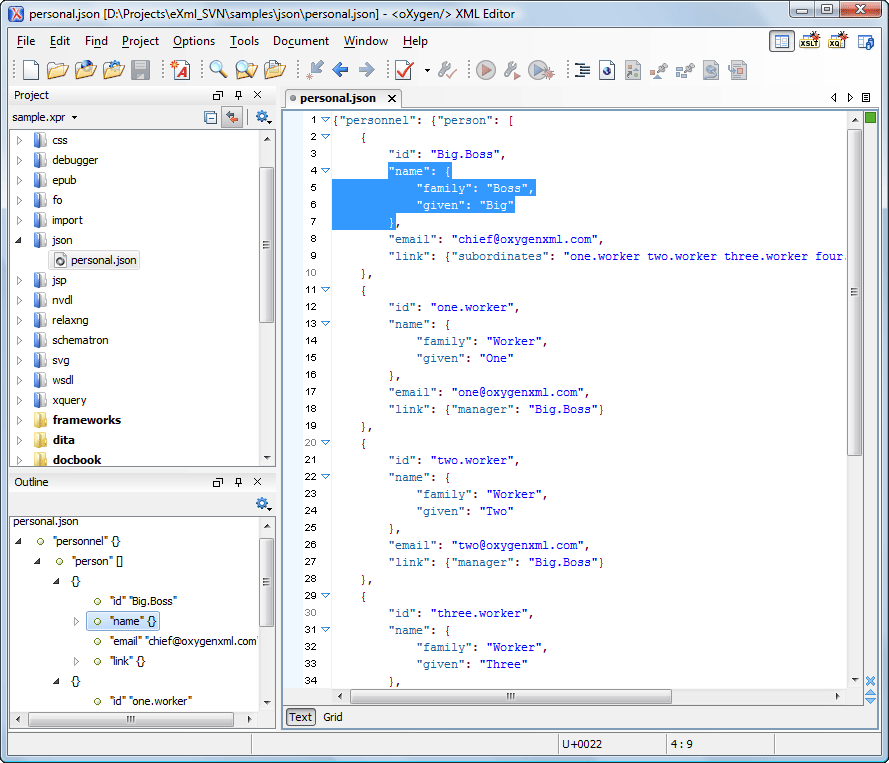
Task: Collapse the "name" node in the Outline
Action: tap(78, 621)
